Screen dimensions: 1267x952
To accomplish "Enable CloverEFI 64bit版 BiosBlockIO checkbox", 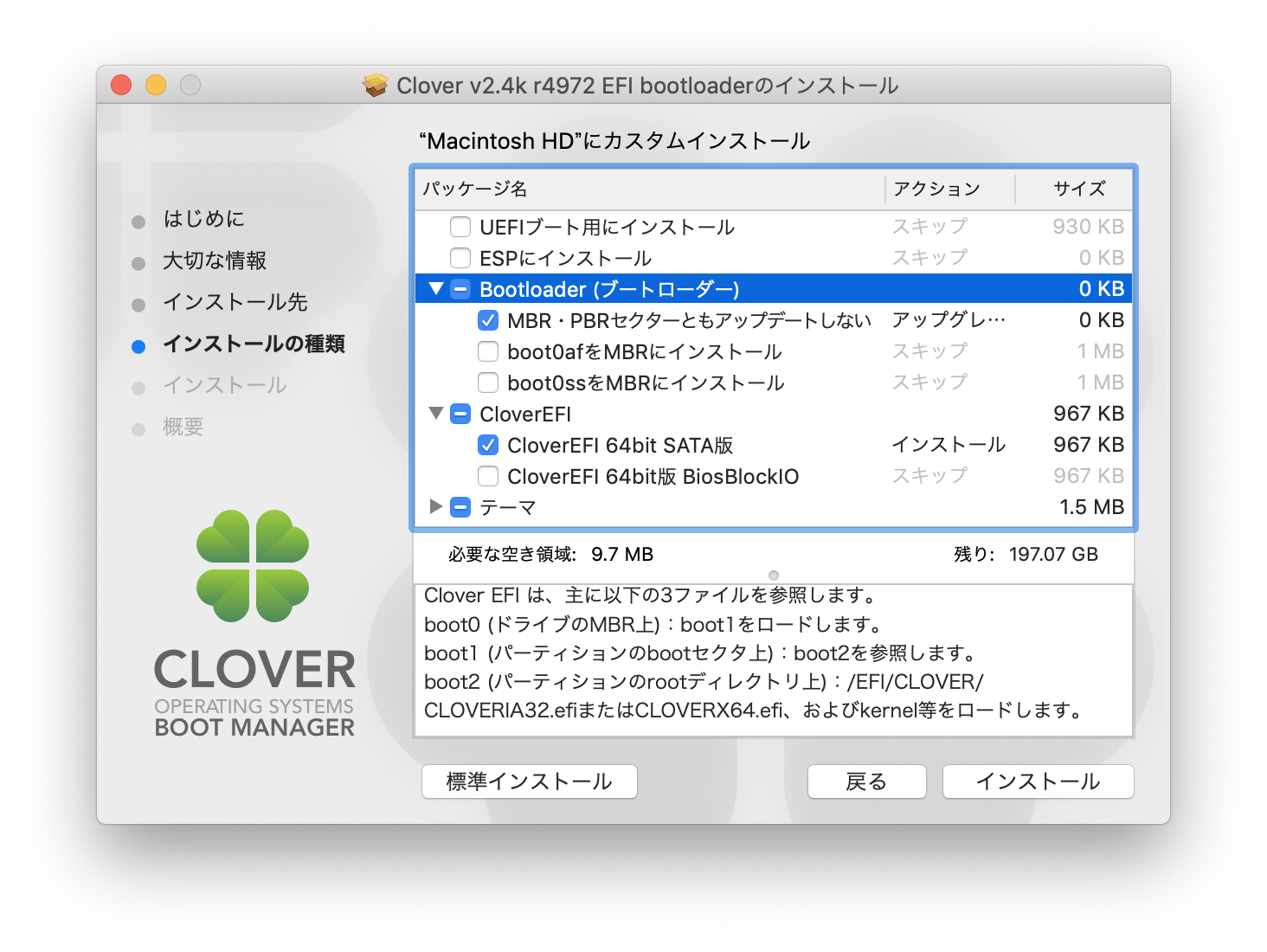I will pyautogui.click(x=488, y=477).
